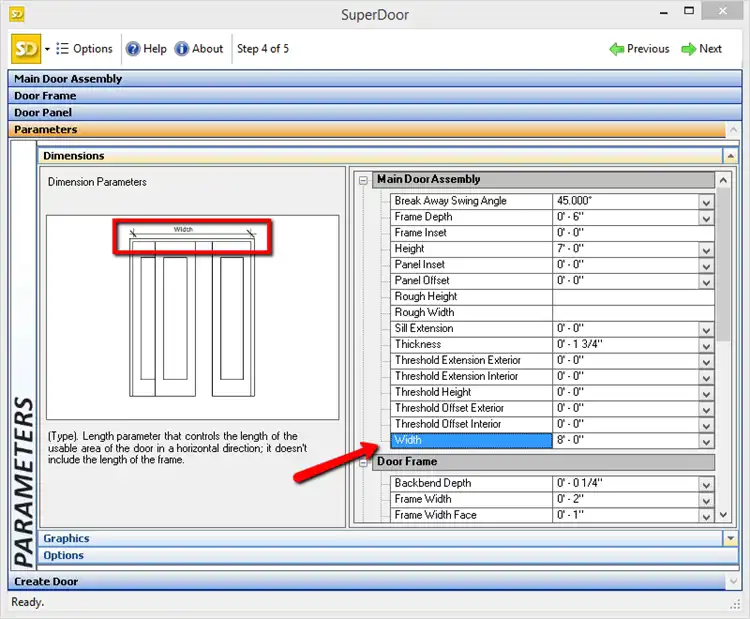The image size is (750, 619).
Task: Select the Rough Width parameter row
Action: click(x=552, y=312)
